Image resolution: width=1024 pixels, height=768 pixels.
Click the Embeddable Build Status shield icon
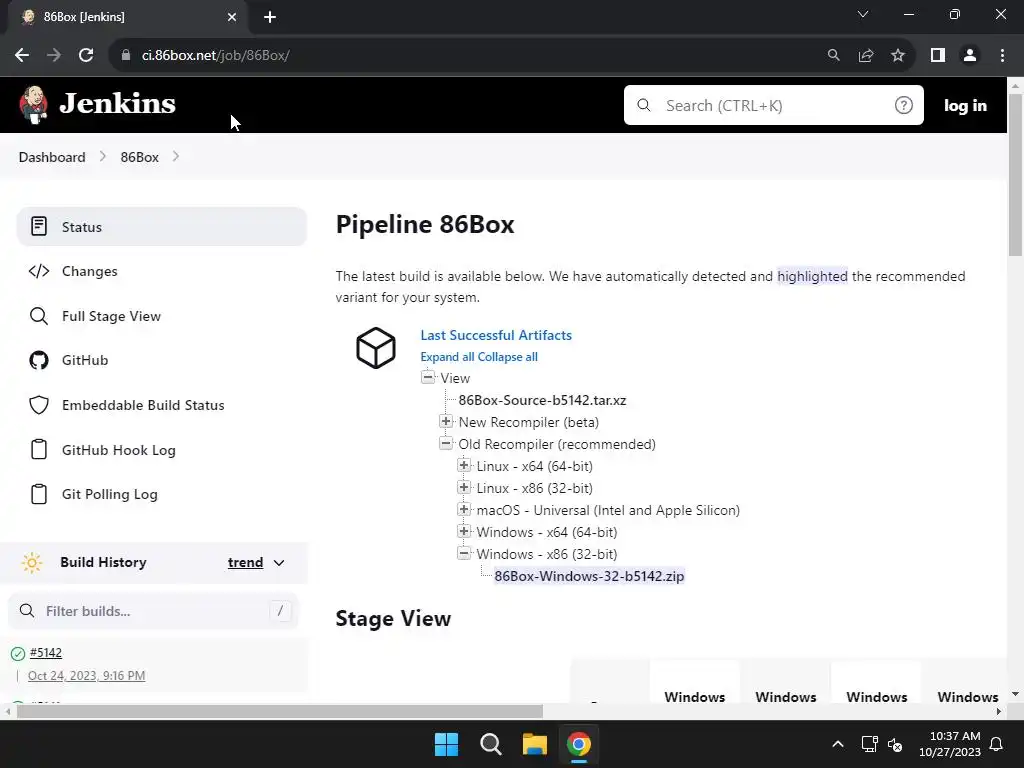[39, 405]
